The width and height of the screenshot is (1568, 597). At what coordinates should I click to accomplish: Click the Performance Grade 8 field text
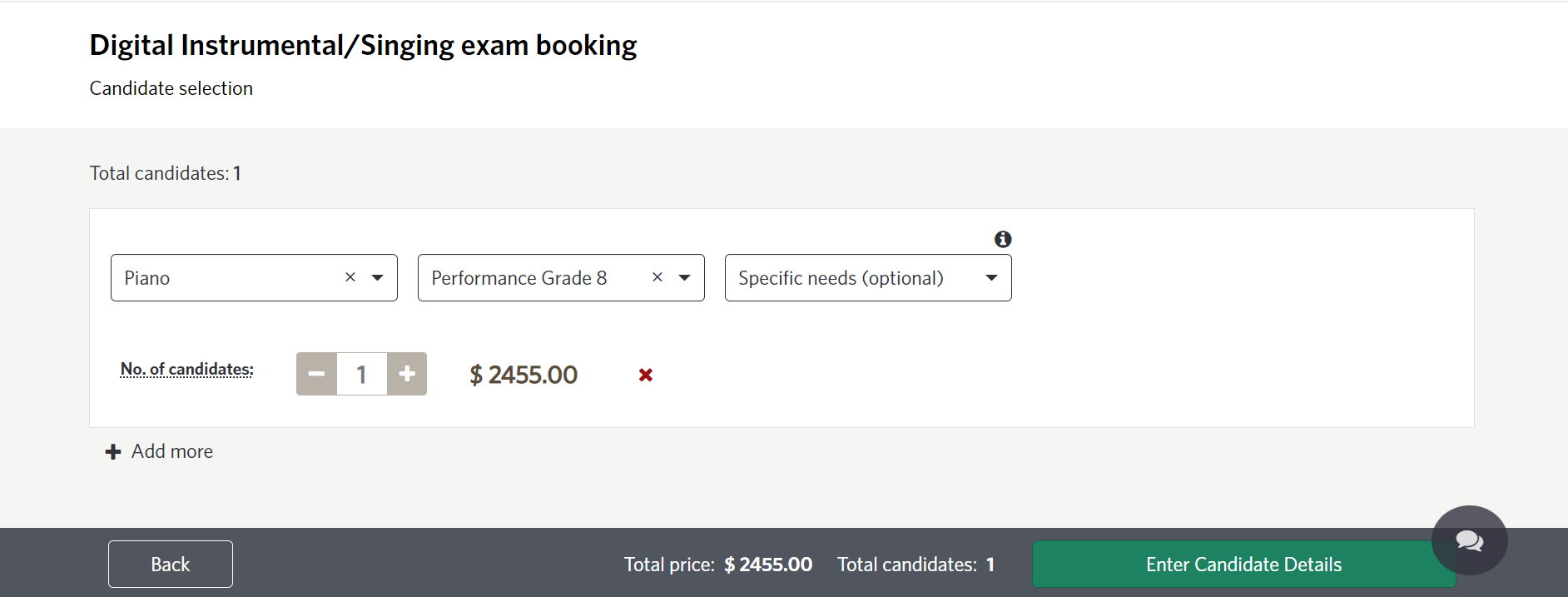click(x=519, y=278)
